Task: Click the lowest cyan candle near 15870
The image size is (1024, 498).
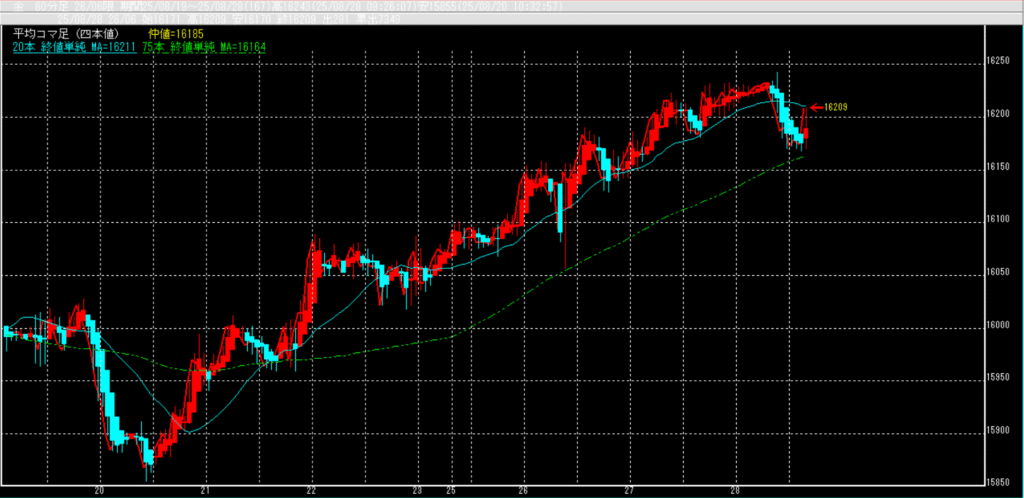Action: tap(148, 456)
